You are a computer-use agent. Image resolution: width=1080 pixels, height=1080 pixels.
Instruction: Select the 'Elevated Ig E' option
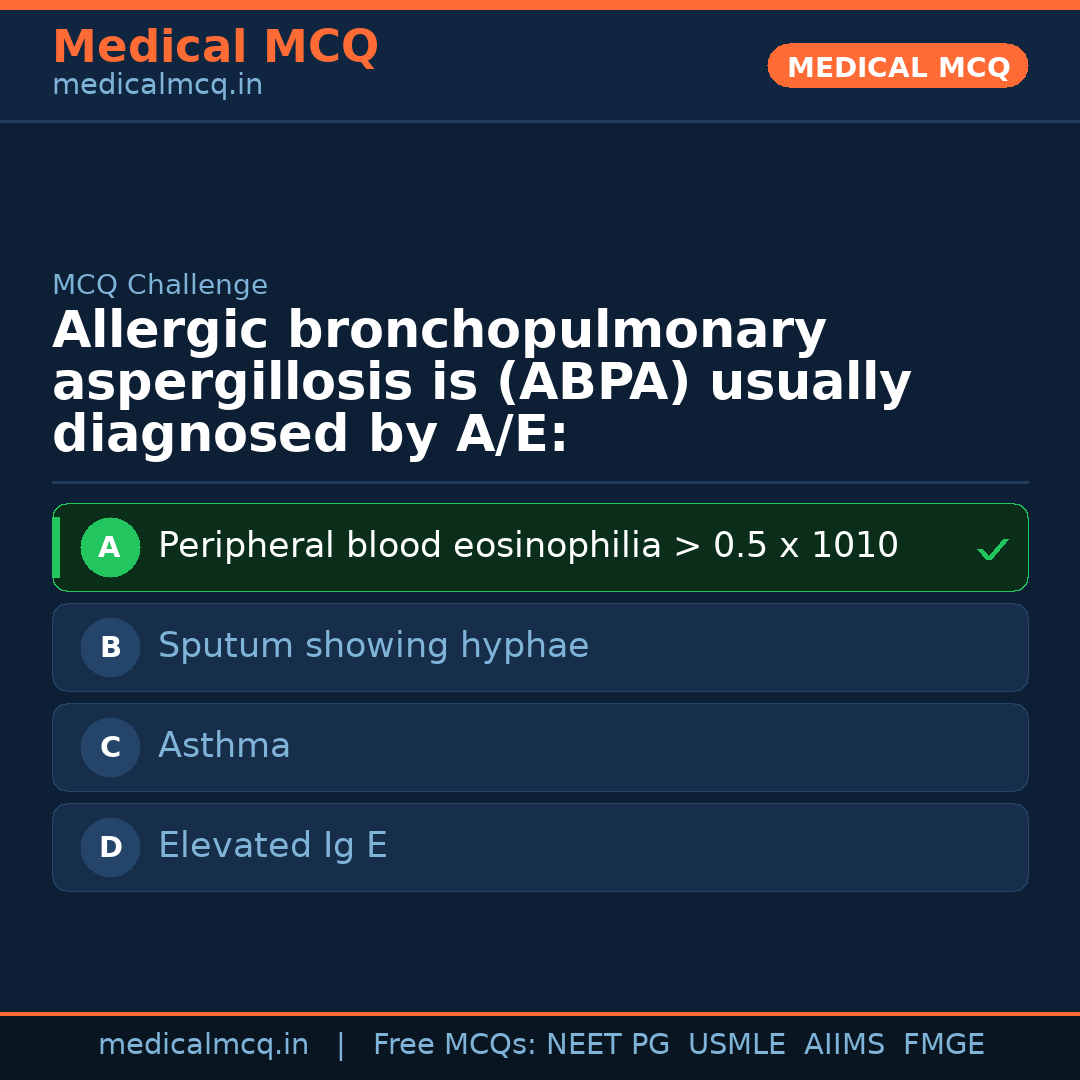click(272, 846)
